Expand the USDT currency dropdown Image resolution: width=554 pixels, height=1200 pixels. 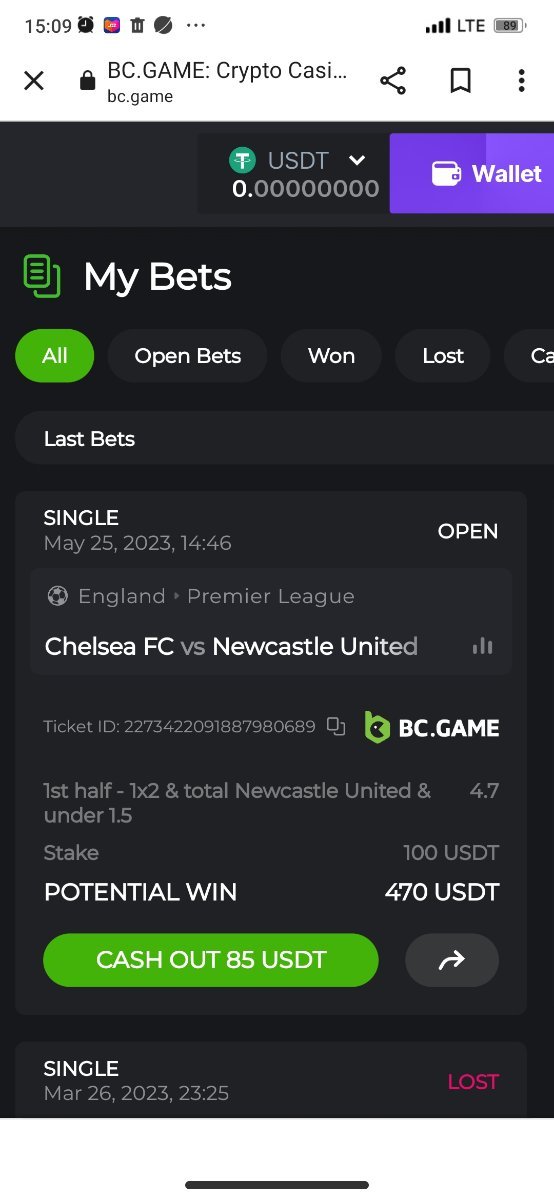pos(357,160)
